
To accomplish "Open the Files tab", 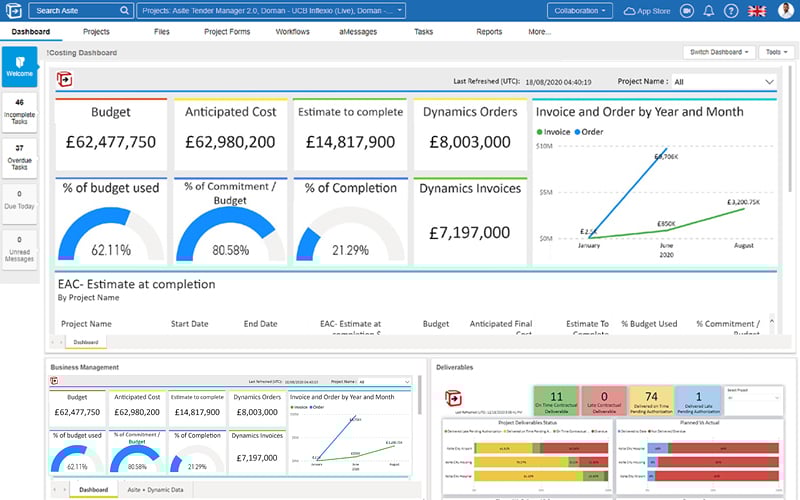I will click(x=162, y=32).
